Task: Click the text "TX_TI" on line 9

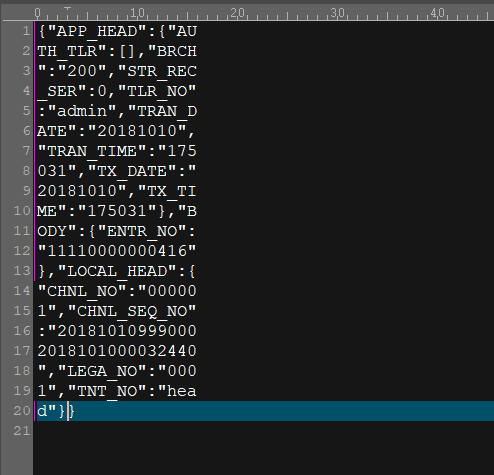Action: click(x=172, y=192)
